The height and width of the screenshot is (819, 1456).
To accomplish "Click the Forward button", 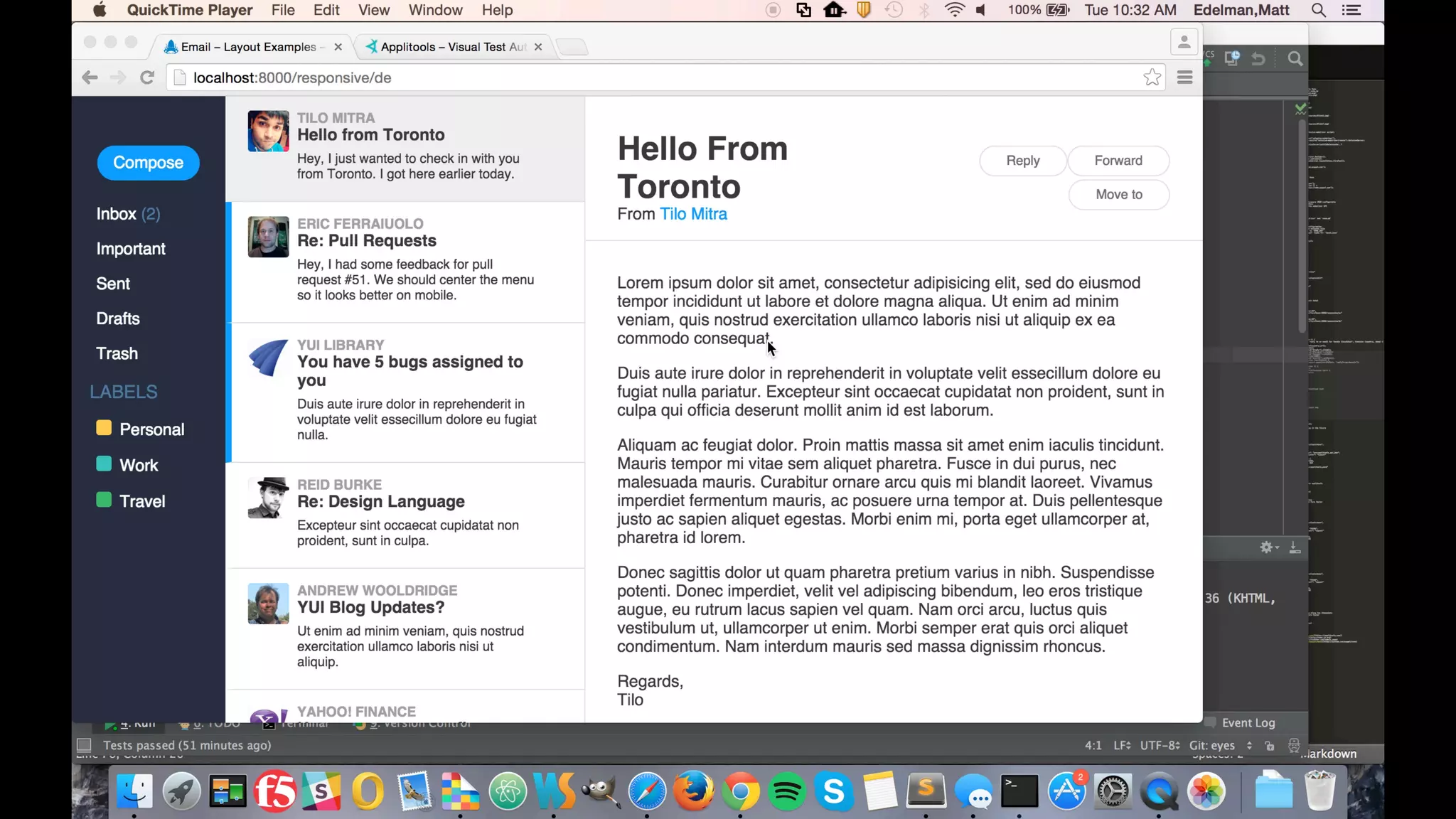I will coord(1118,161).
